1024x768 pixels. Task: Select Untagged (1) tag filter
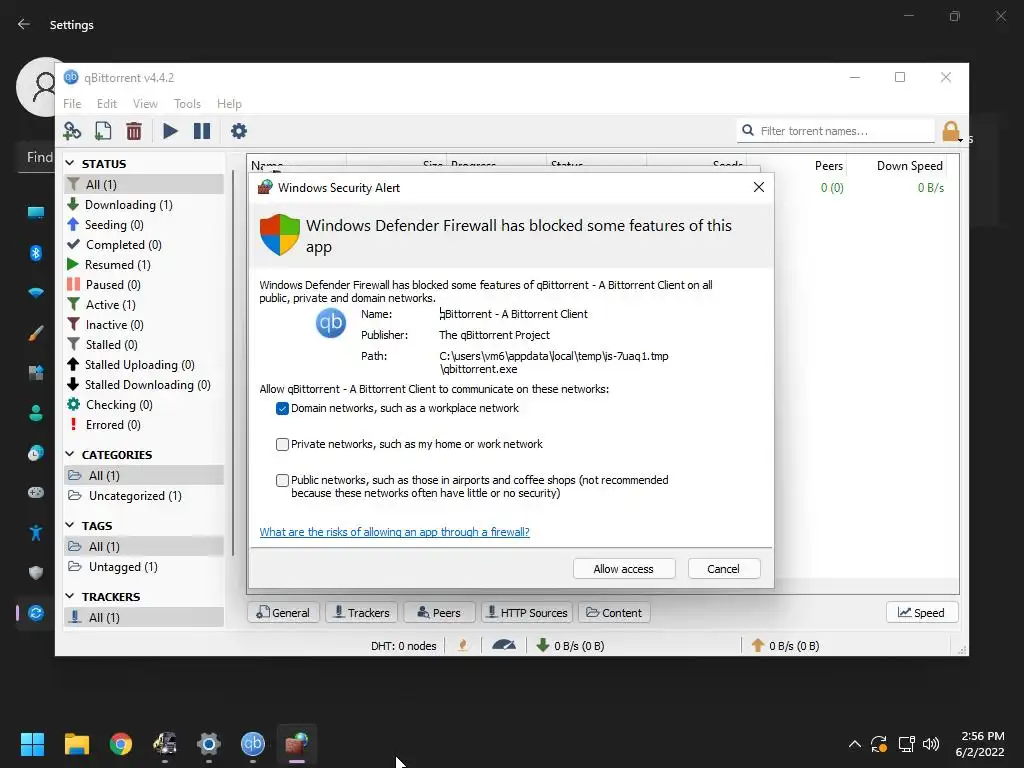click(x=123, y=567)
